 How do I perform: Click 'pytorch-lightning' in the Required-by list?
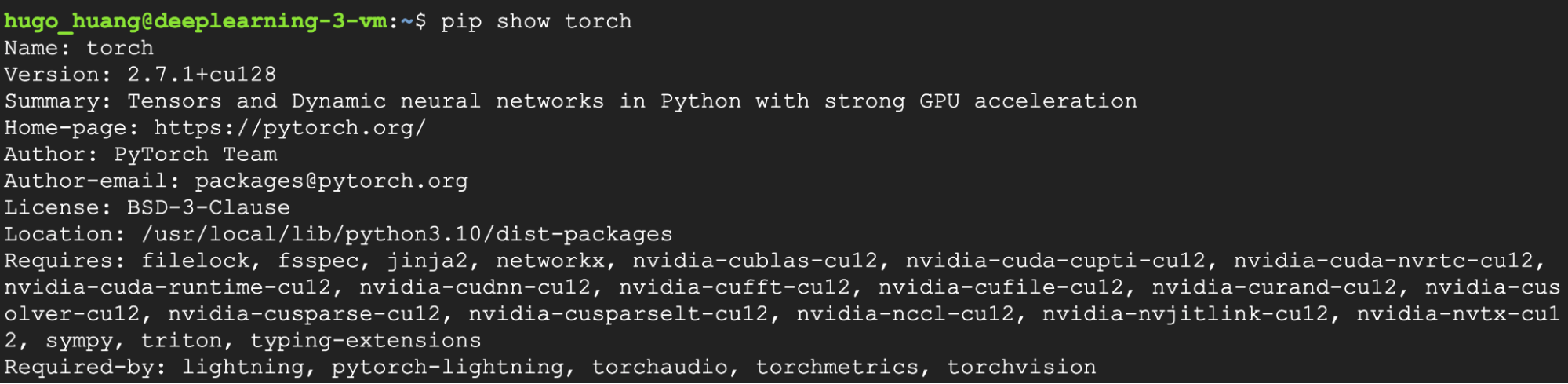click(447, 368)
